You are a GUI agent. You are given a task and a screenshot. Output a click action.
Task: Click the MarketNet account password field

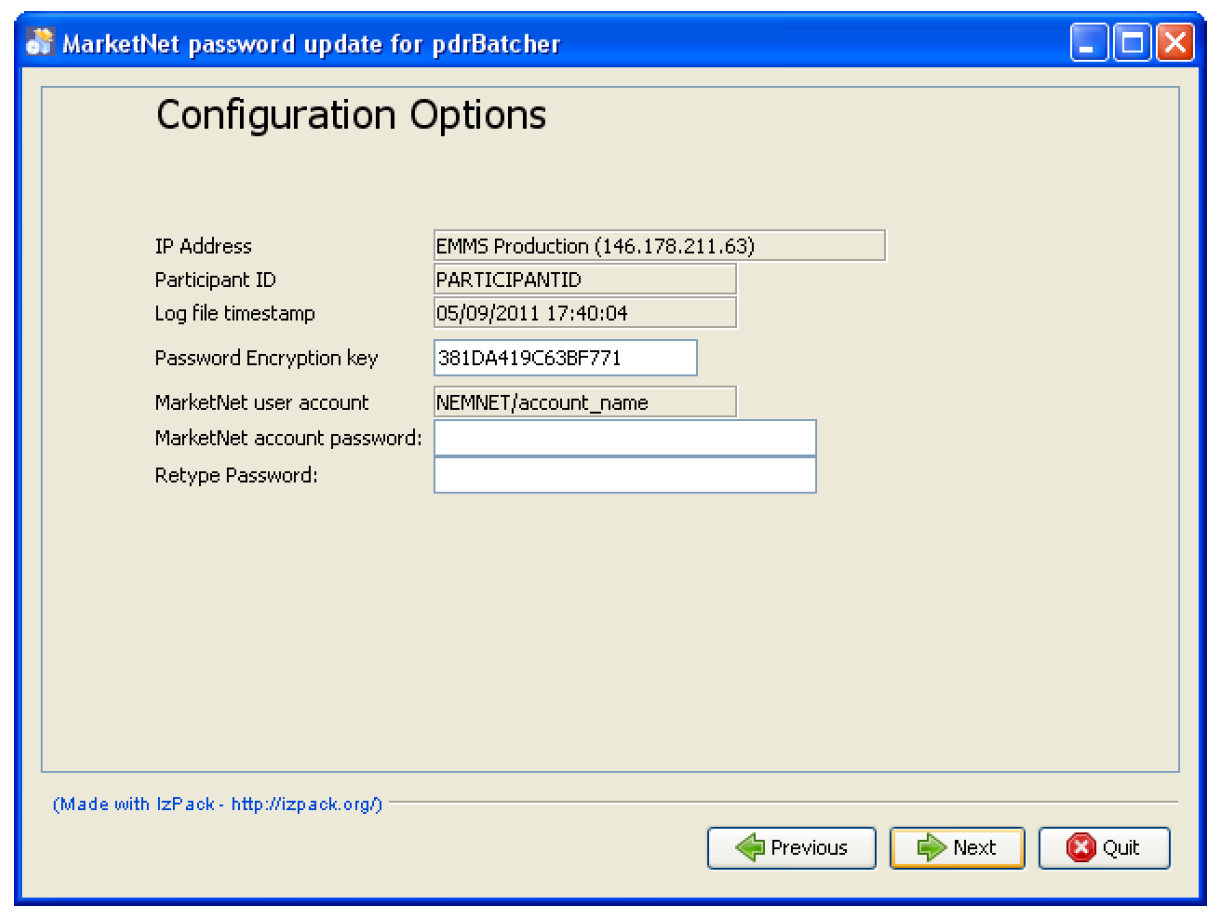tap(625, 438)
